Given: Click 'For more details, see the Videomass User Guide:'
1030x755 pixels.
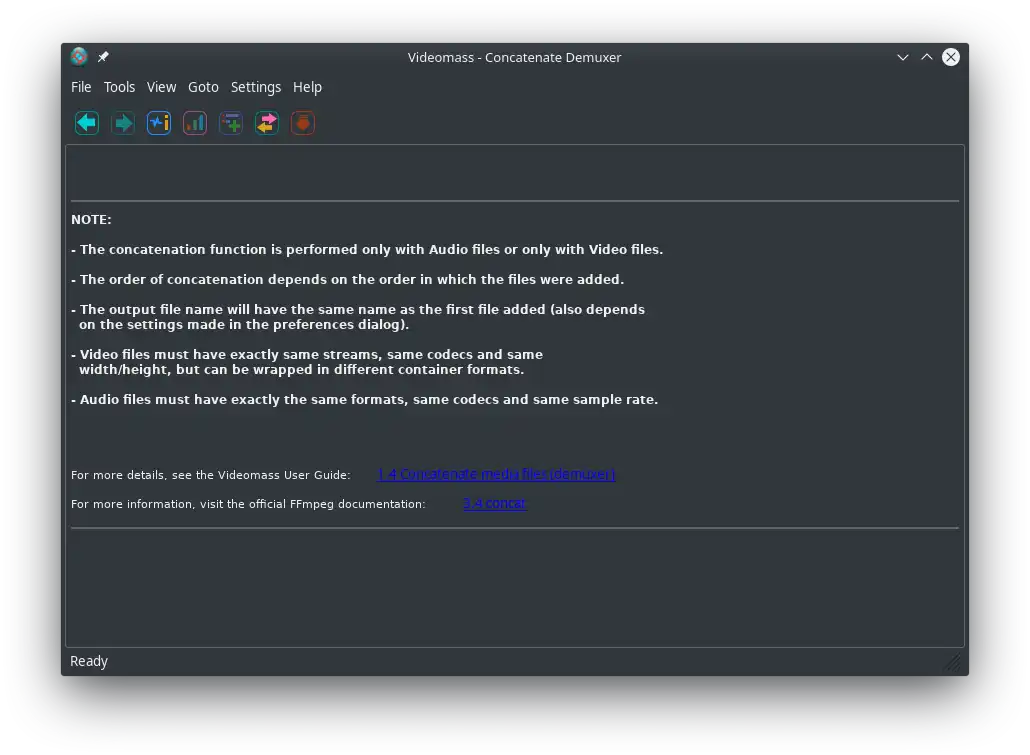Looking at the screenshot, I should (x=211, y=474).
